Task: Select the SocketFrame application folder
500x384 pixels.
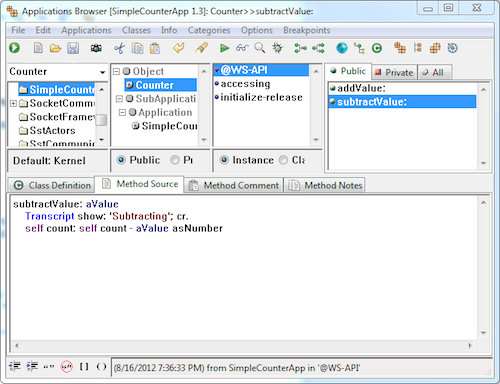Action: coord(57,117)
